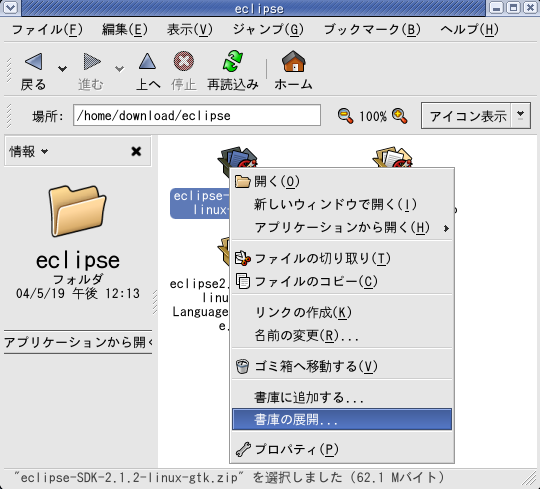Image resolution: width=540 pixels, height=489 pixels.
Task: Choose リンクの作成(K) in context menu
Action: tap(342, 312)
